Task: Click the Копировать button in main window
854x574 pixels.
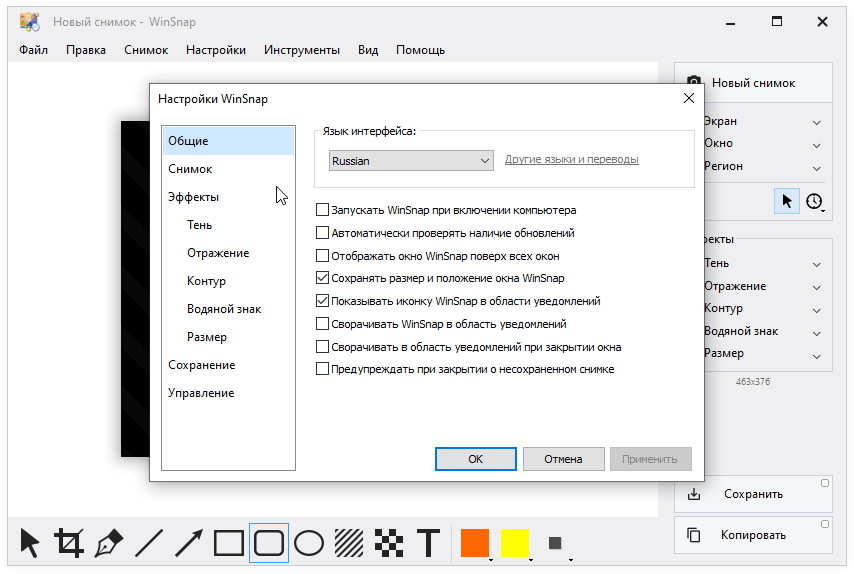Action: (x=753, y=535)
